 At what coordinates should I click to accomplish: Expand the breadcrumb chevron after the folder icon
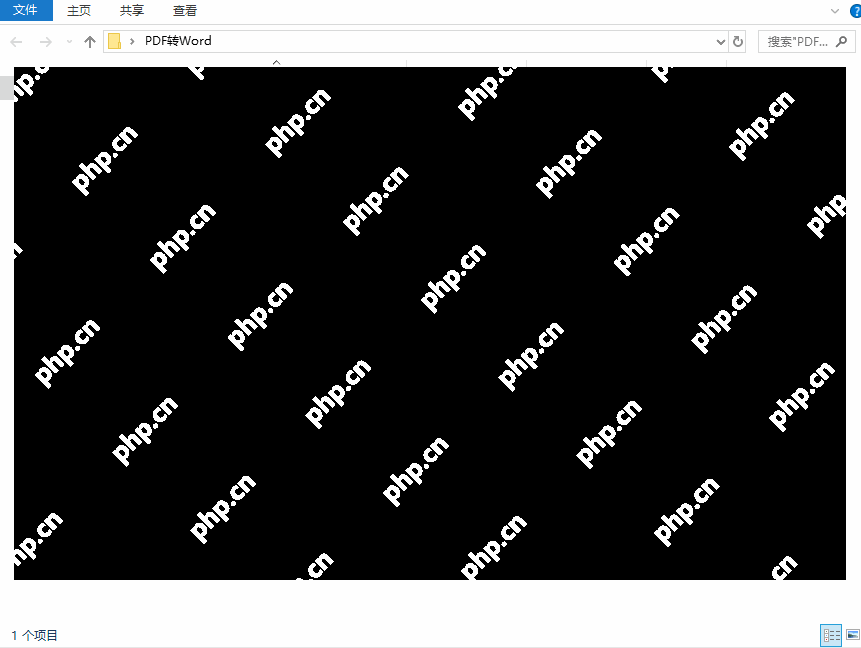click(x=131, y=41)
